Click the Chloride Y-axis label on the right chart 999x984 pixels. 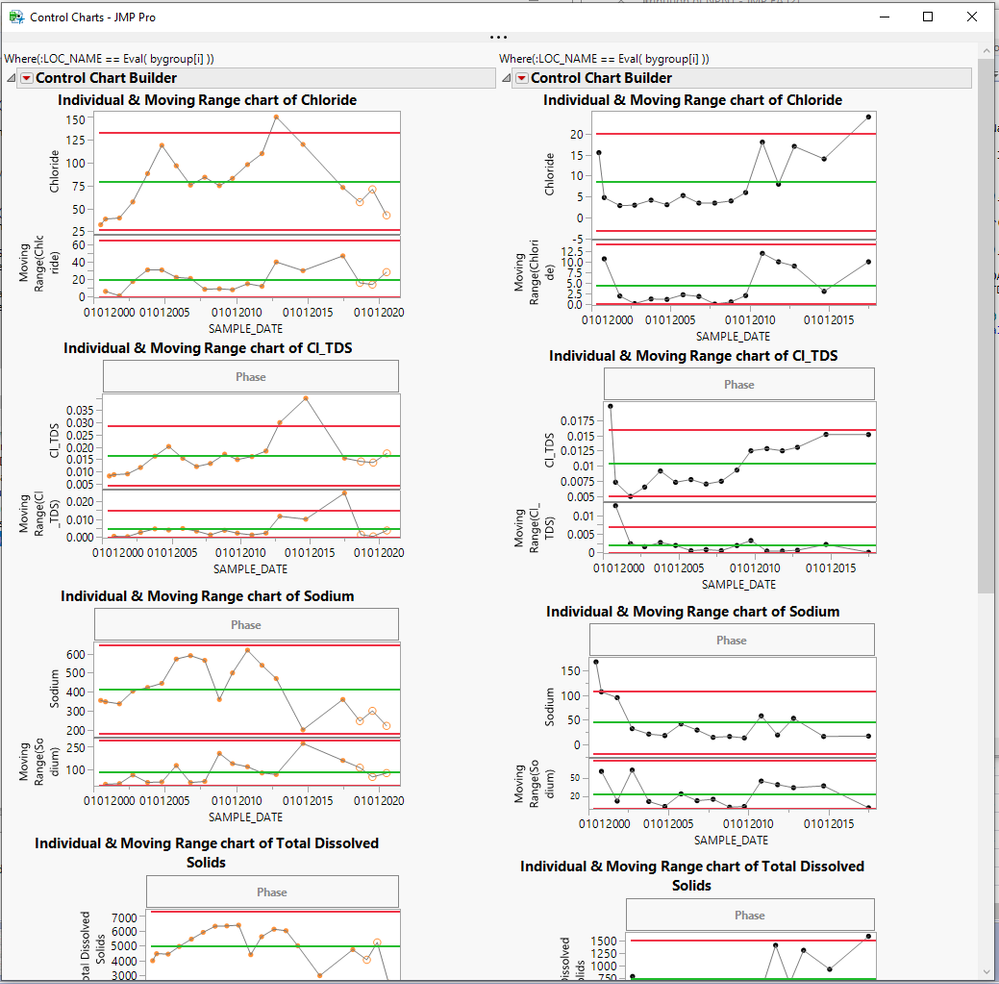(x=549, y=174)
